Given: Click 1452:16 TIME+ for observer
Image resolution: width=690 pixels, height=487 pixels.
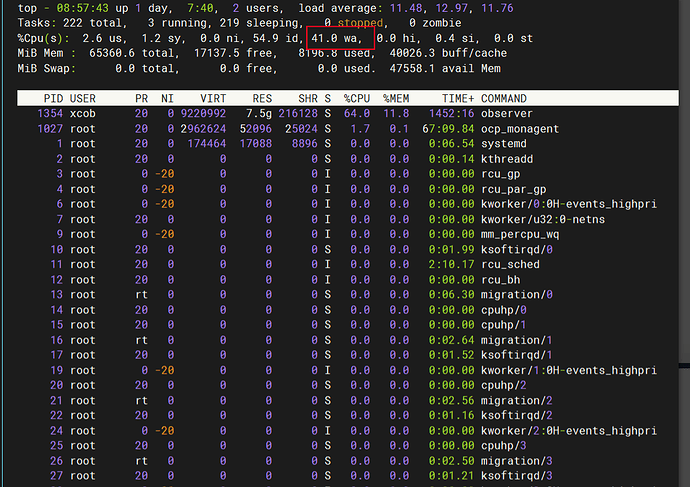Looking at the screenshot, I should (x=451, y=114).
